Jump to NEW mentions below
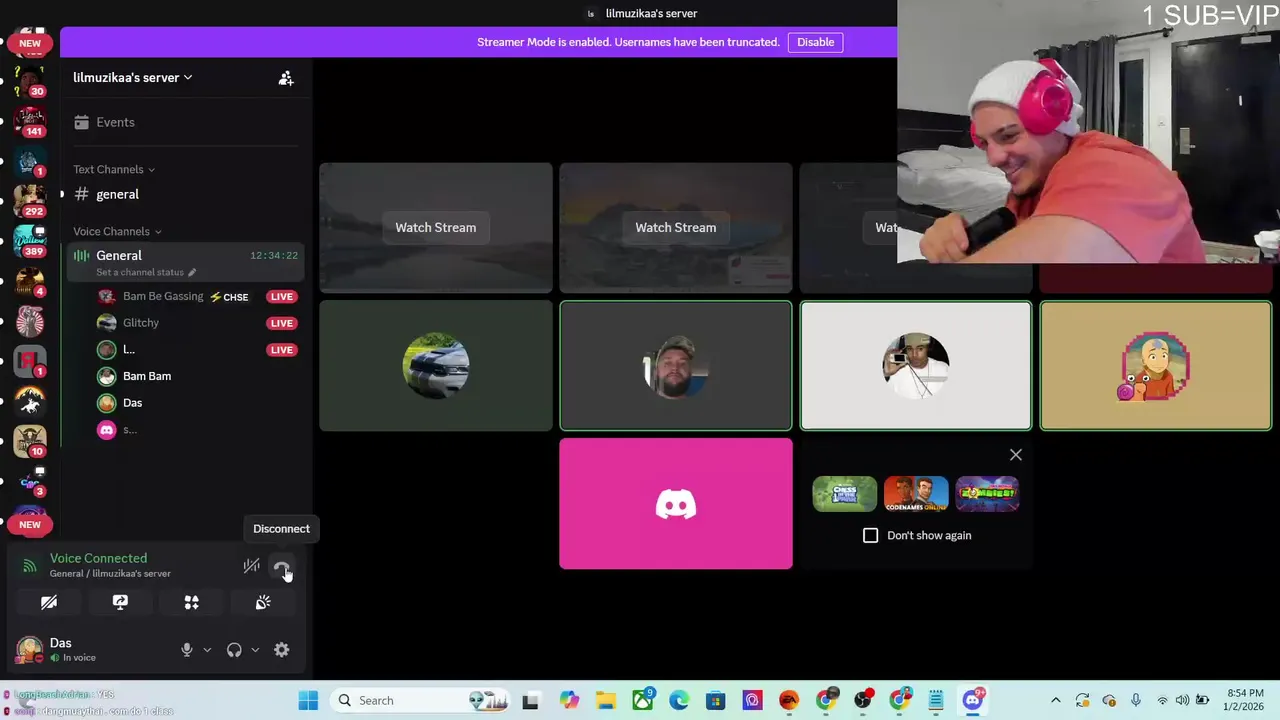This screenshot has height=720, width=1280. click(x=30, y=524)
